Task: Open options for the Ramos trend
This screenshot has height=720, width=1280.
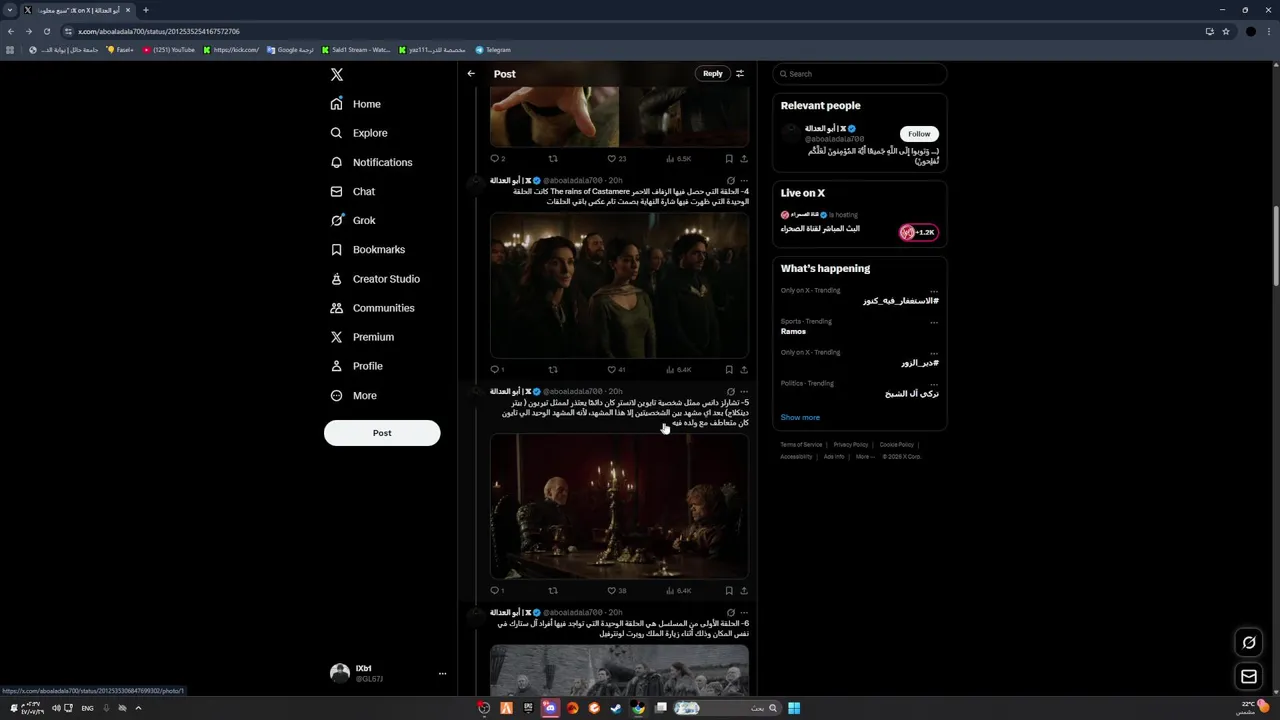Action: [934, 322]
